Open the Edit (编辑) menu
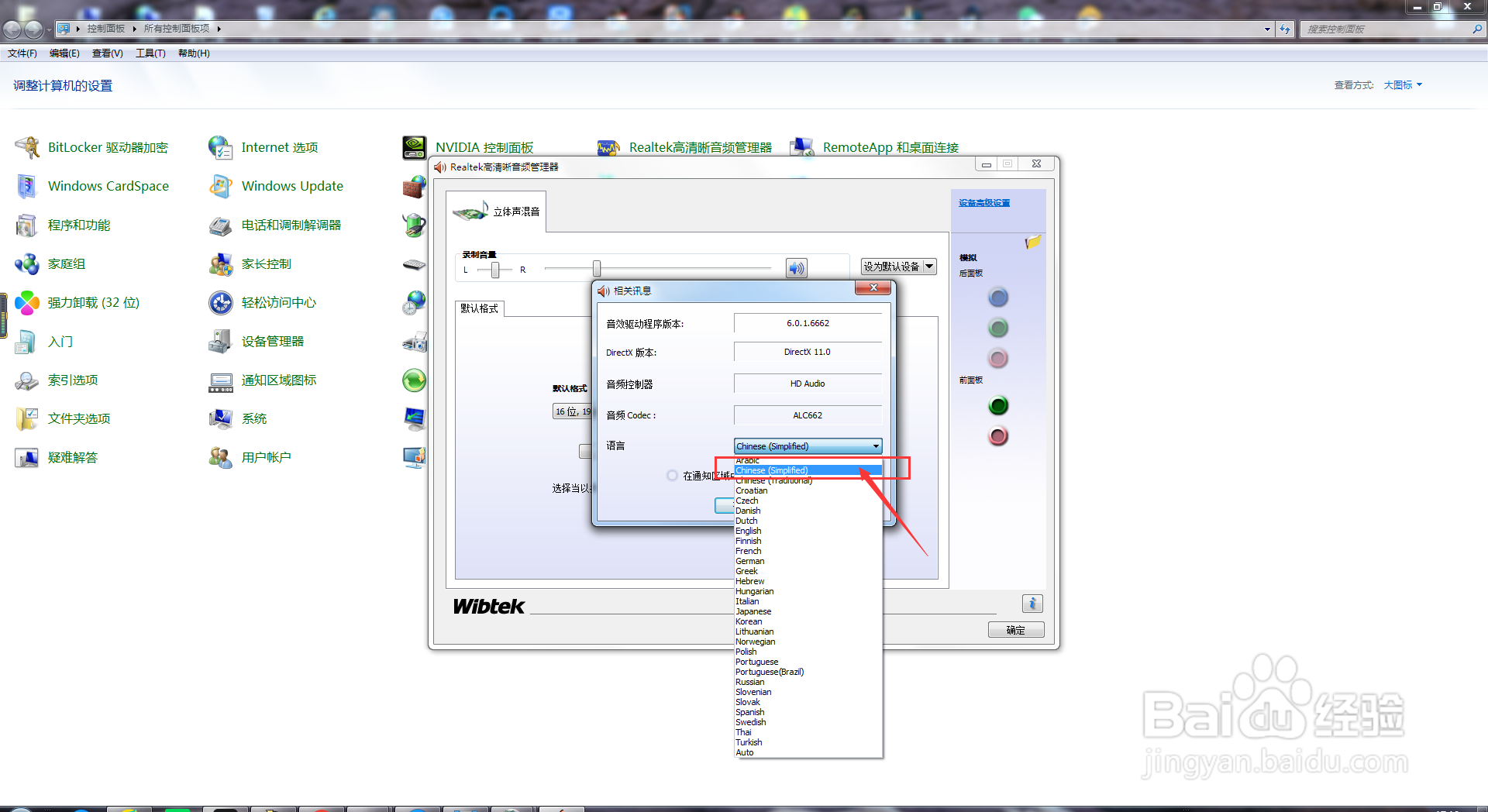Image resolution: width=1488 pixels, height=812 pixels. [x=64, y=53]
